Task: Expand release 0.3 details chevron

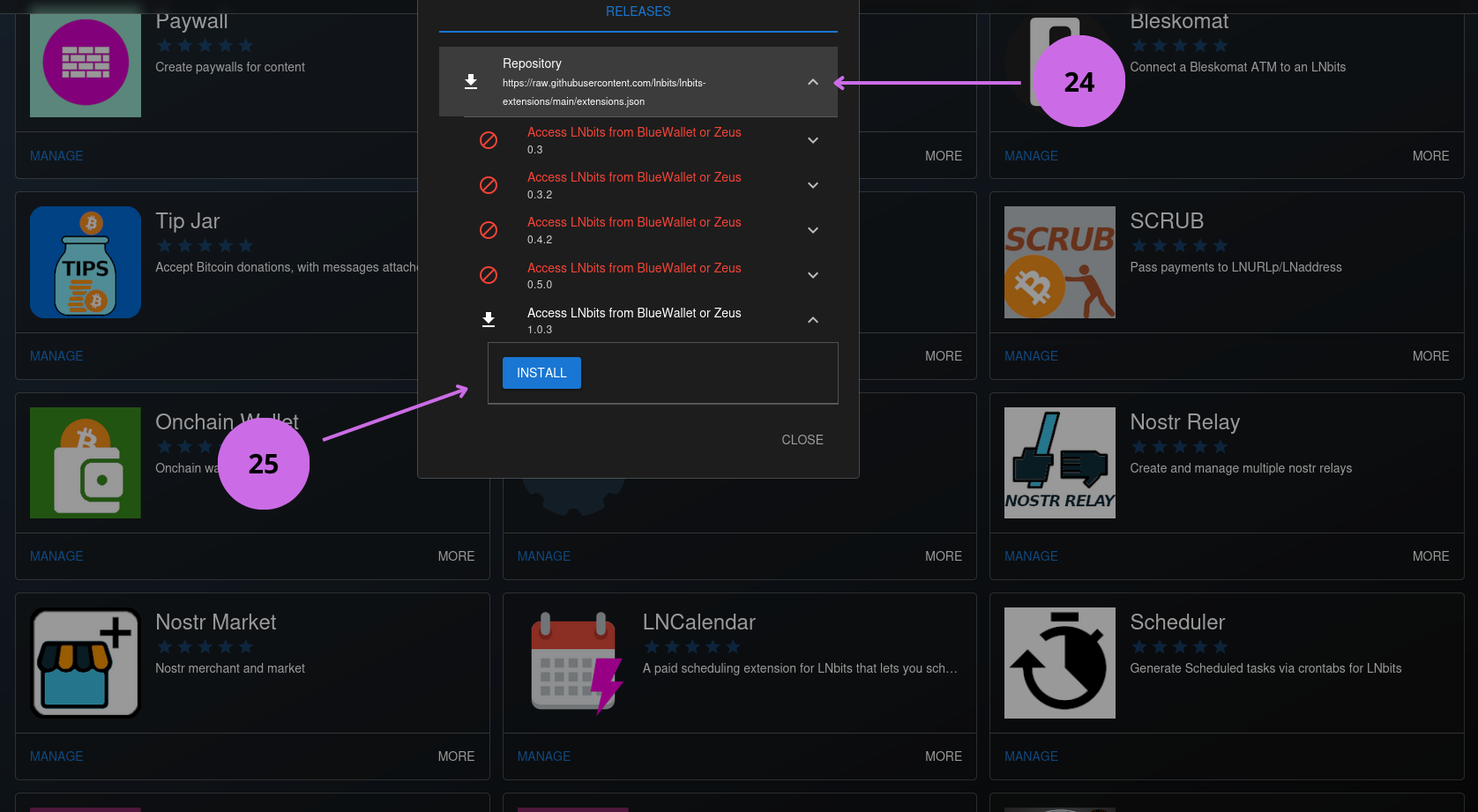Action: [x=813, y=140]
